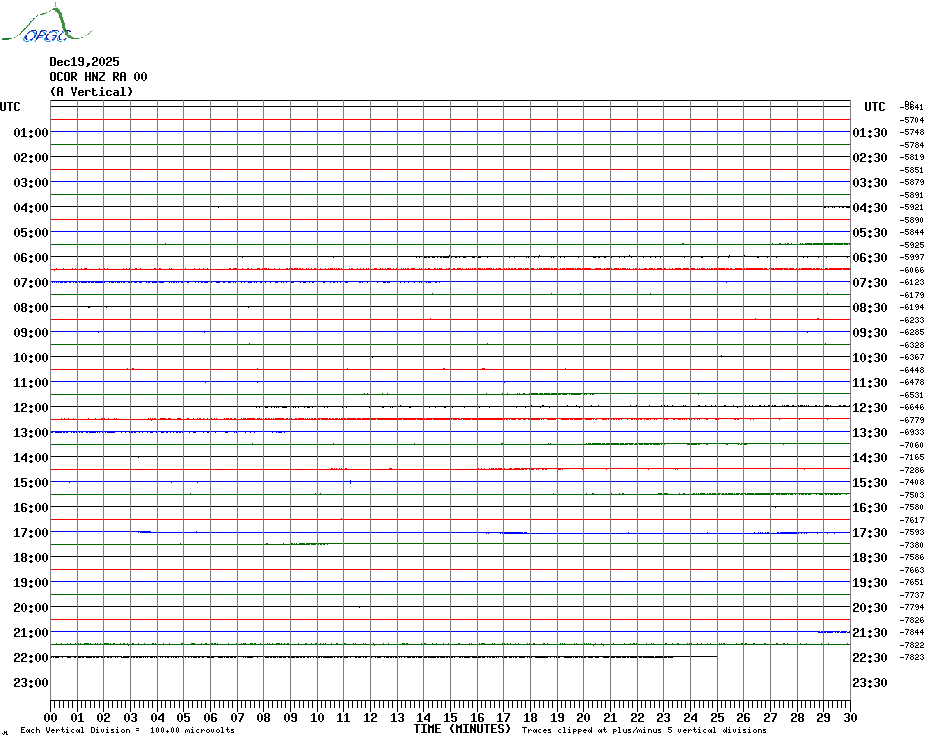930x744 pixels.
Task: Select the -7844 amplitude value on right
Action: (x=912, y=633)
